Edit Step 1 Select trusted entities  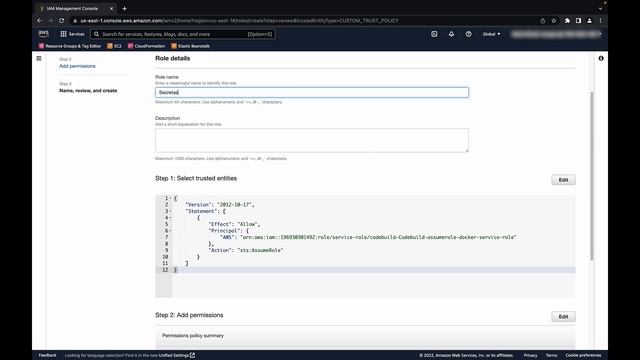(563, 180)
